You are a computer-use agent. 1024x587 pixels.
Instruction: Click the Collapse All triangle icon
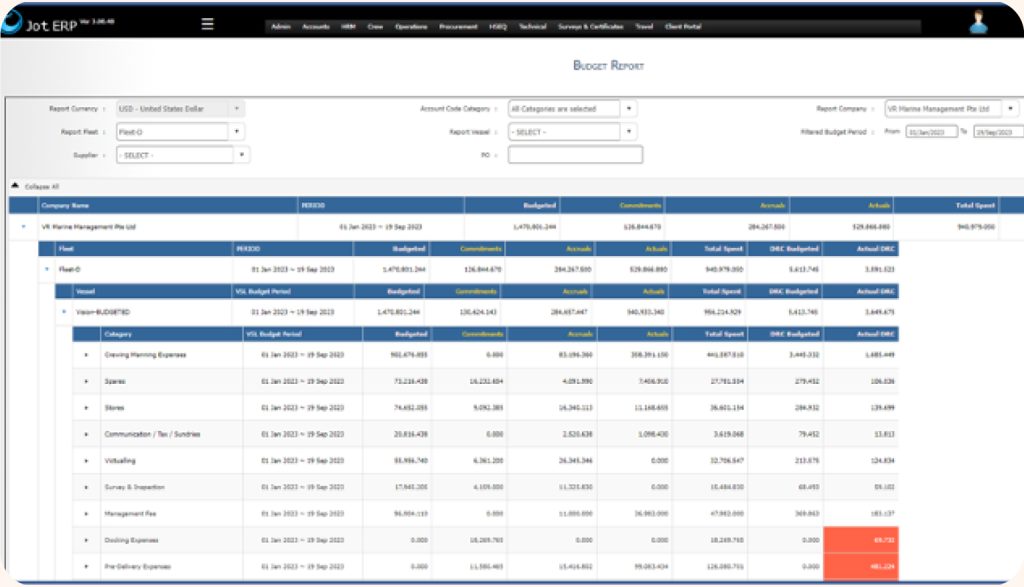click(15, 186)
